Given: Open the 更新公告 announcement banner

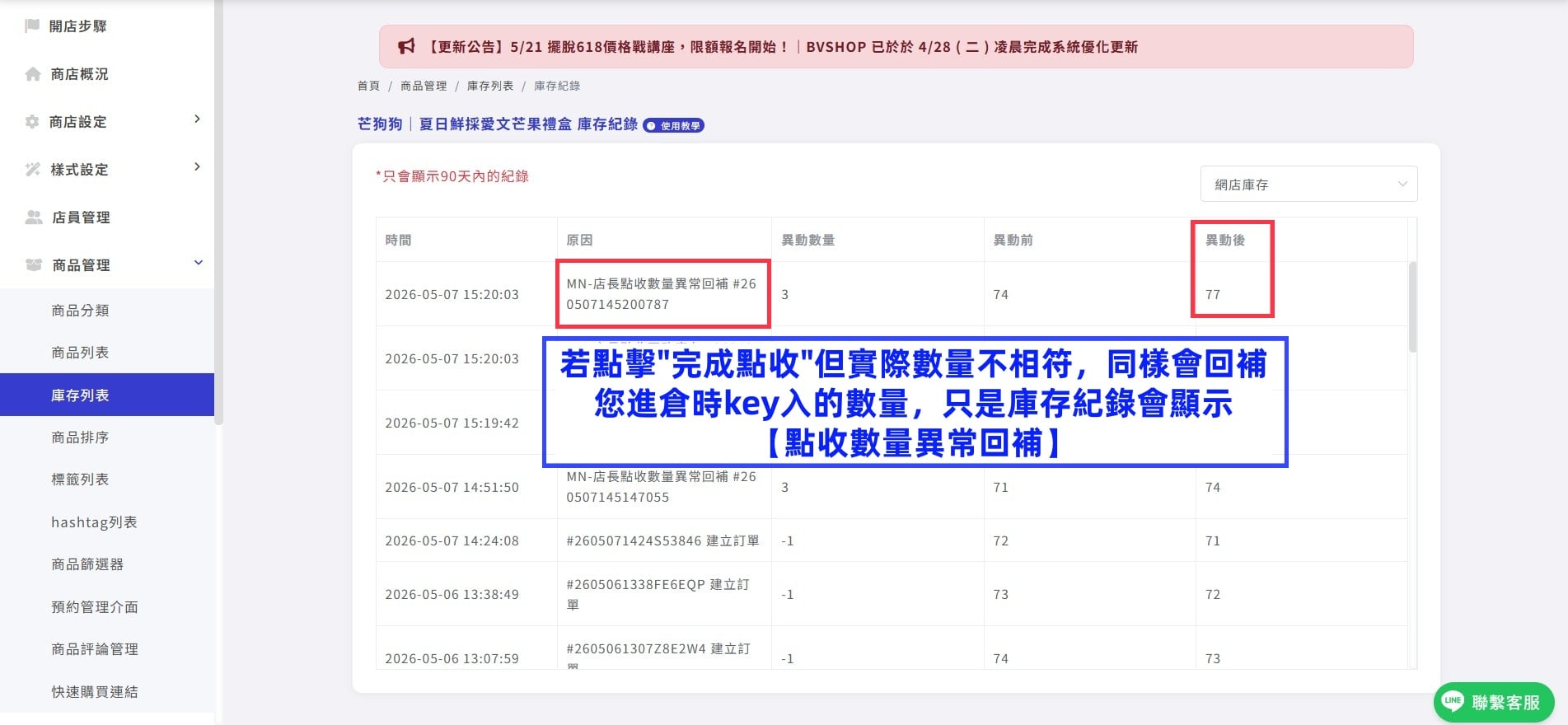Looking at the screenshot, I should 896,46.
